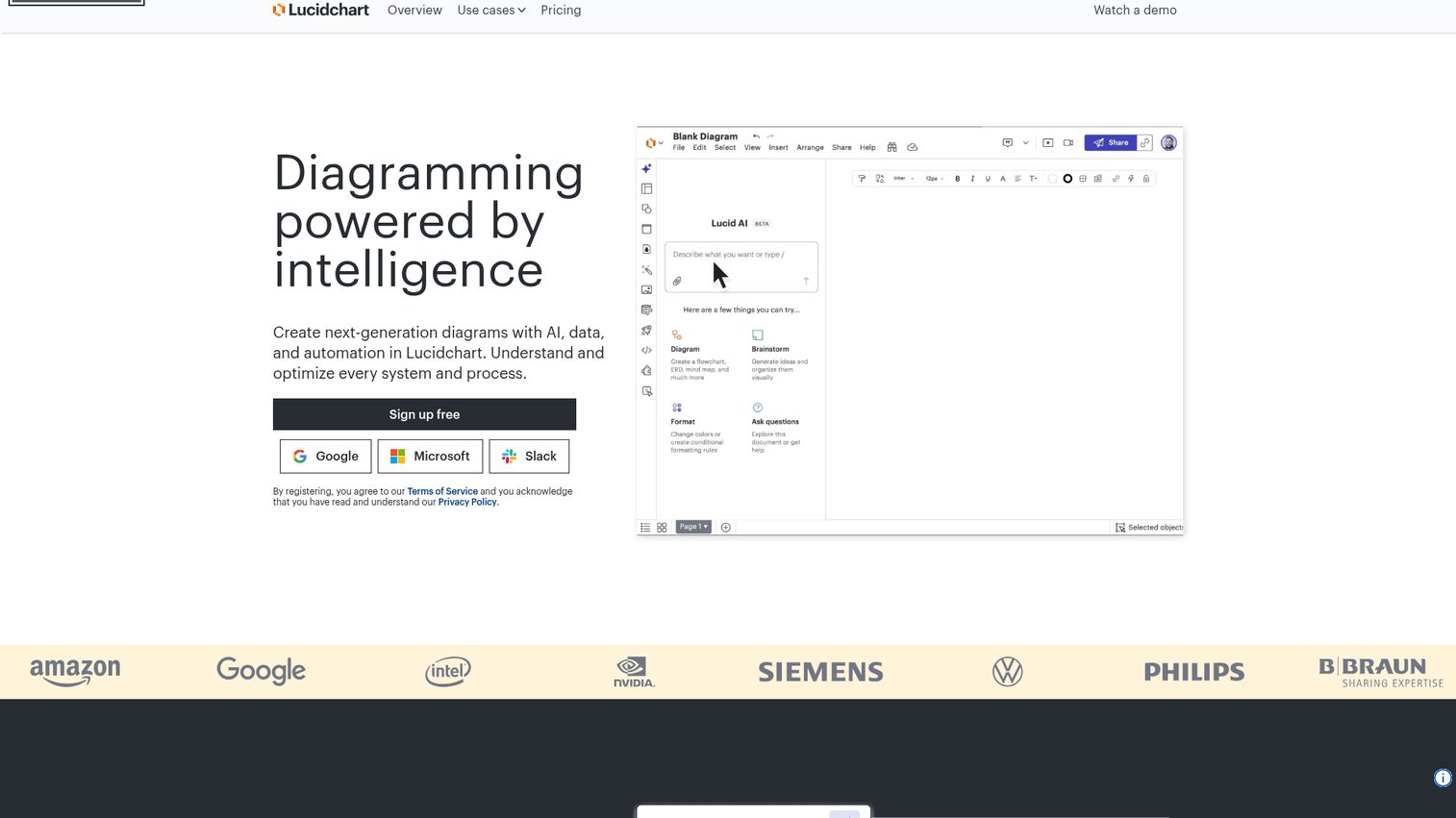
Task: Sign up with Google button
Action: point(325,457)
